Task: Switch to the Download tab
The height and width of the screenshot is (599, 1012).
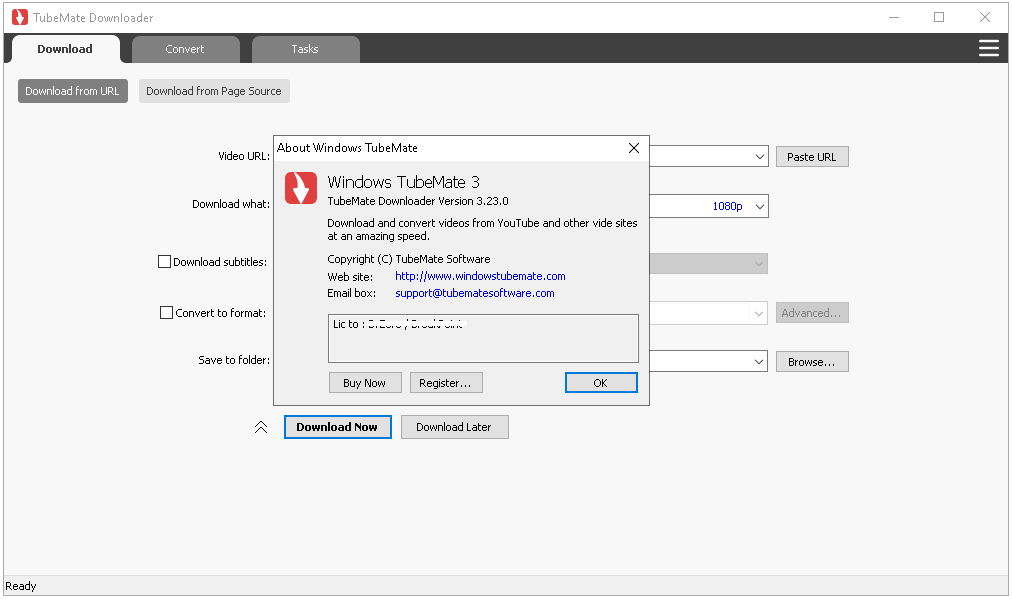Action: point(65,49)
